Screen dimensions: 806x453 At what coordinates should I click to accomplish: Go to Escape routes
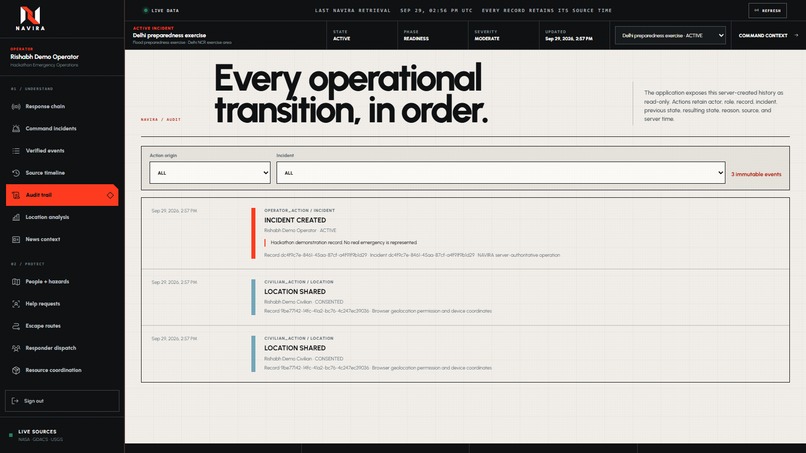(x=62, y=326)
